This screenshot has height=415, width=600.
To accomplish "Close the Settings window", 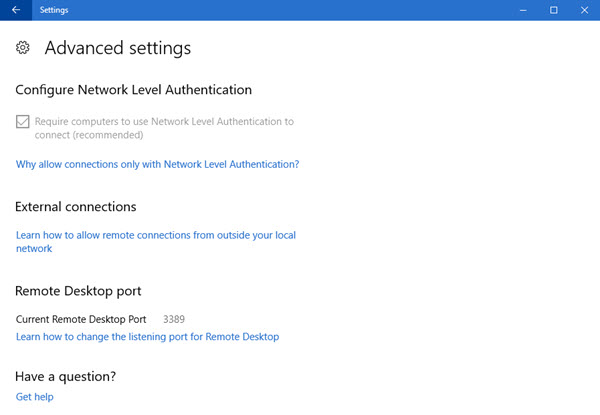I will click(x=583, y=10).
